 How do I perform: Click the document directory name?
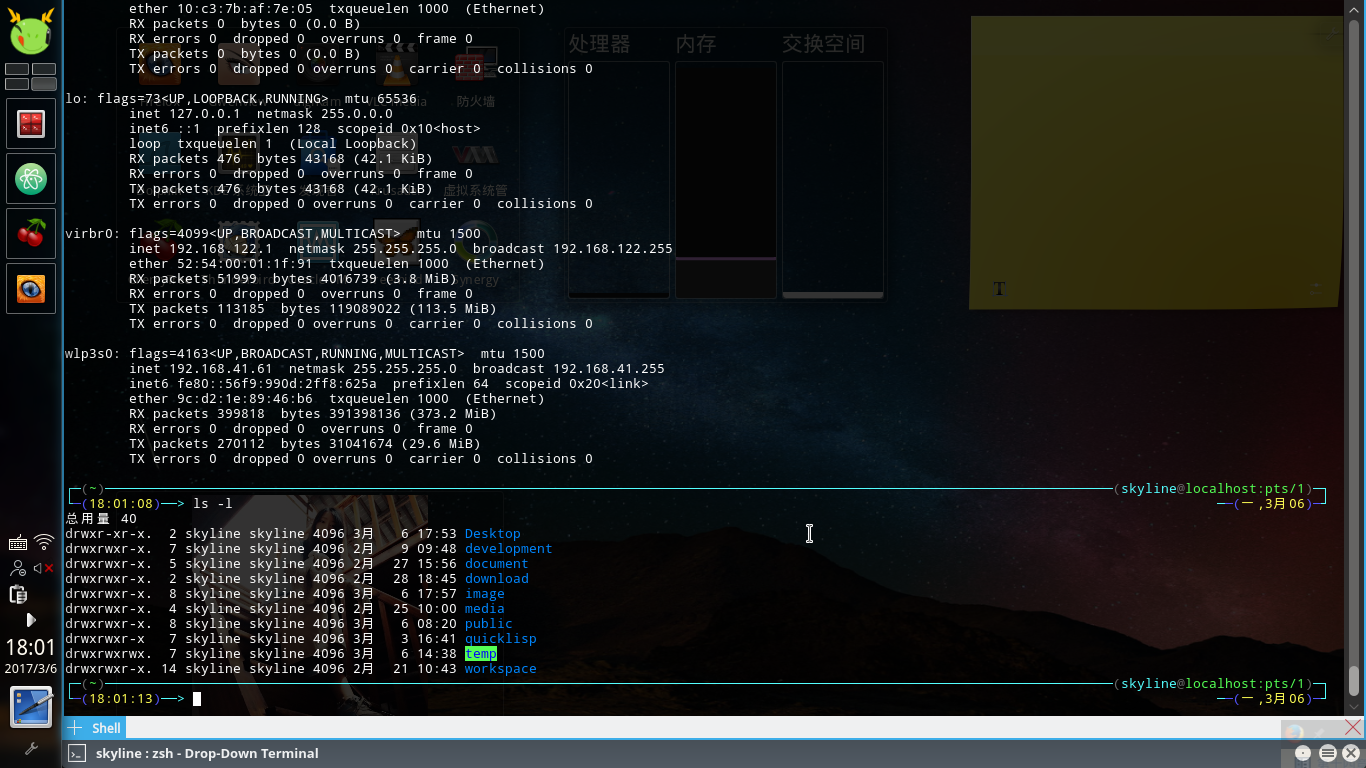click(x=497, y=564)
